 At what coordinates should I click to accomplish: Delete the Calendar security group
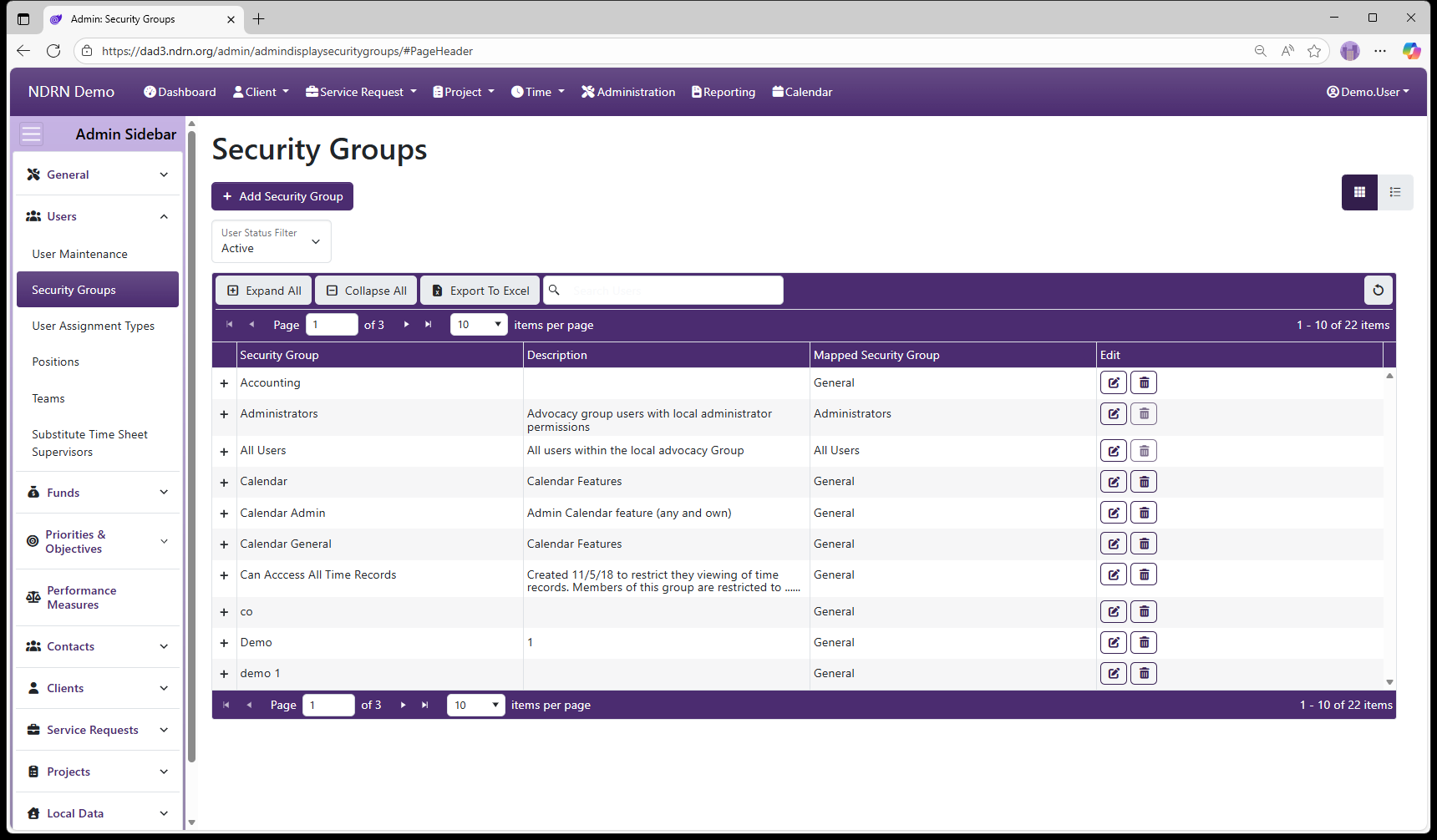click(x=1144, y=482)
